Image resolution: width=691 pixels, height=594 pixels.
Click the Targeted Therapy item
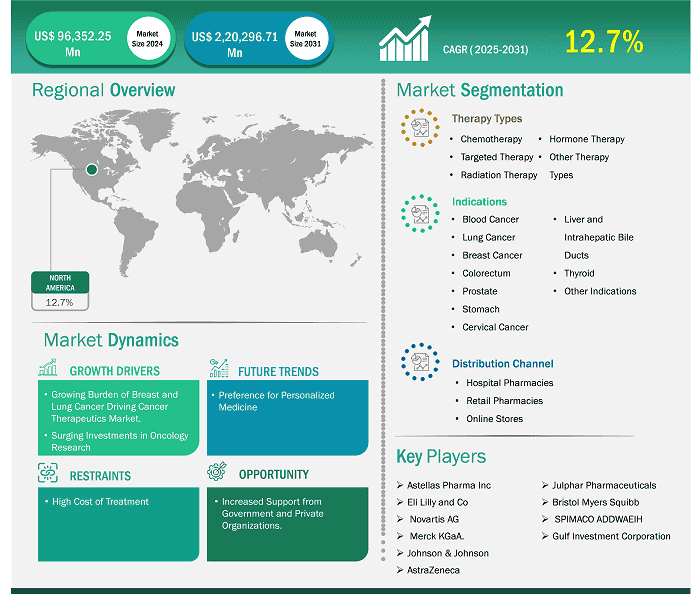coord(497,157)
